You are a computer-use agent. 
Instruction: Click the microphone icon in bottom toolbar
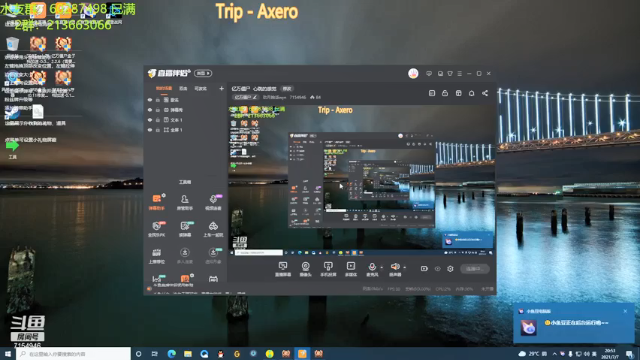[371, 267]
